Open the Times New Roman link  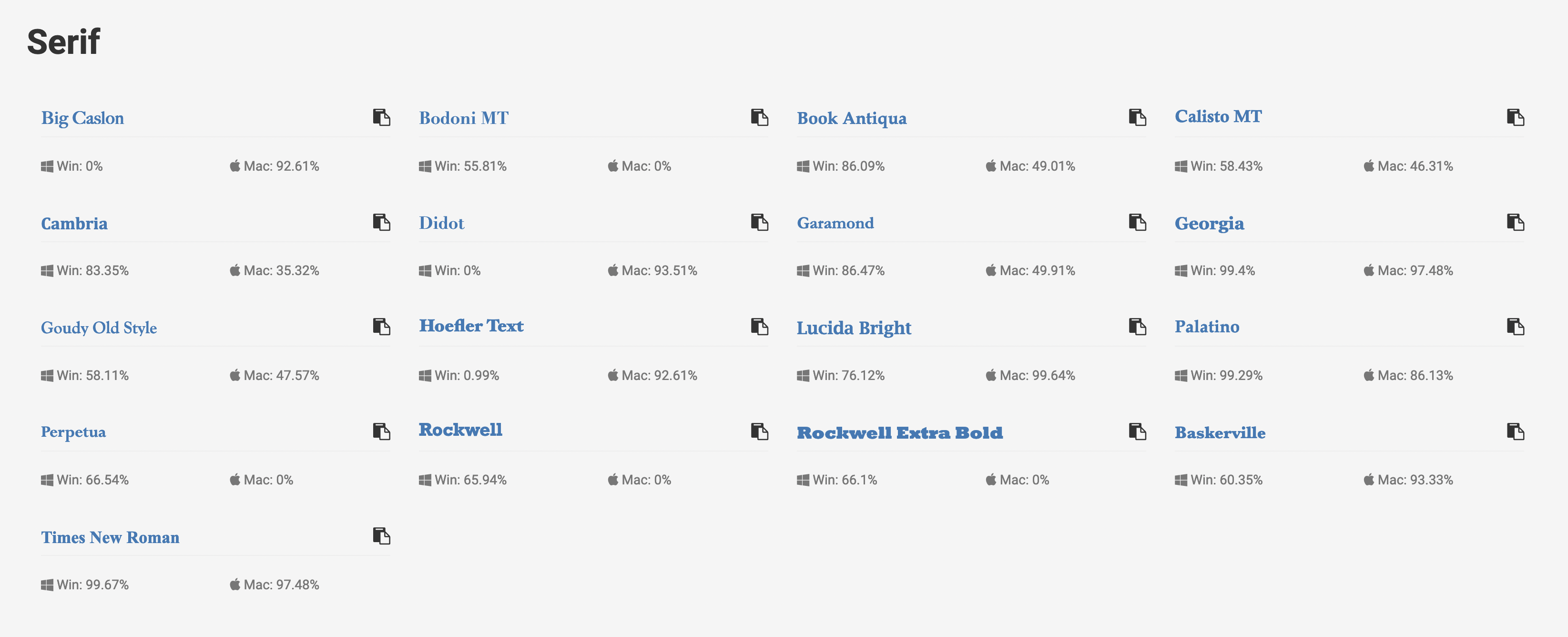coord(110,537)
